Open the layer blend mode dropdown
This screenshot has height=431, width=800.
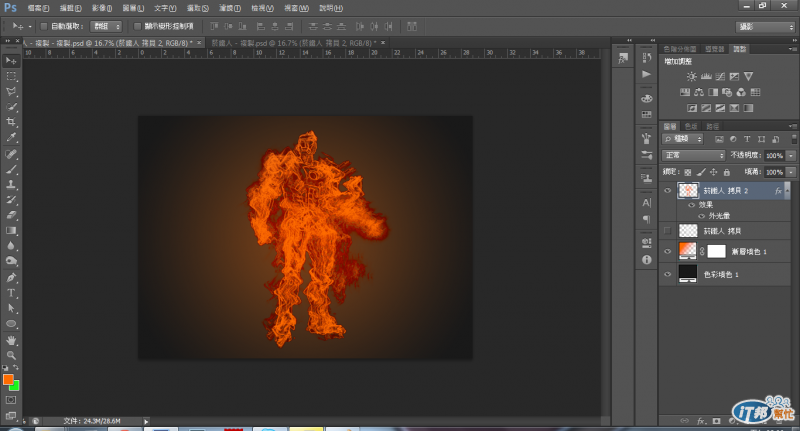(x=693, y=155)
